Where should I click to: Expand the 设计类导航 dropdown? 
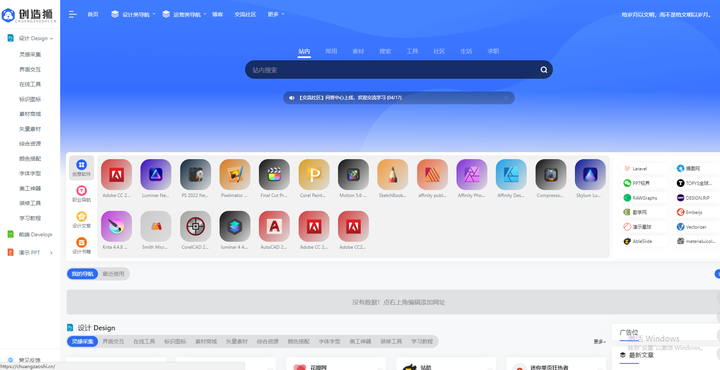[x=133, y=14]
